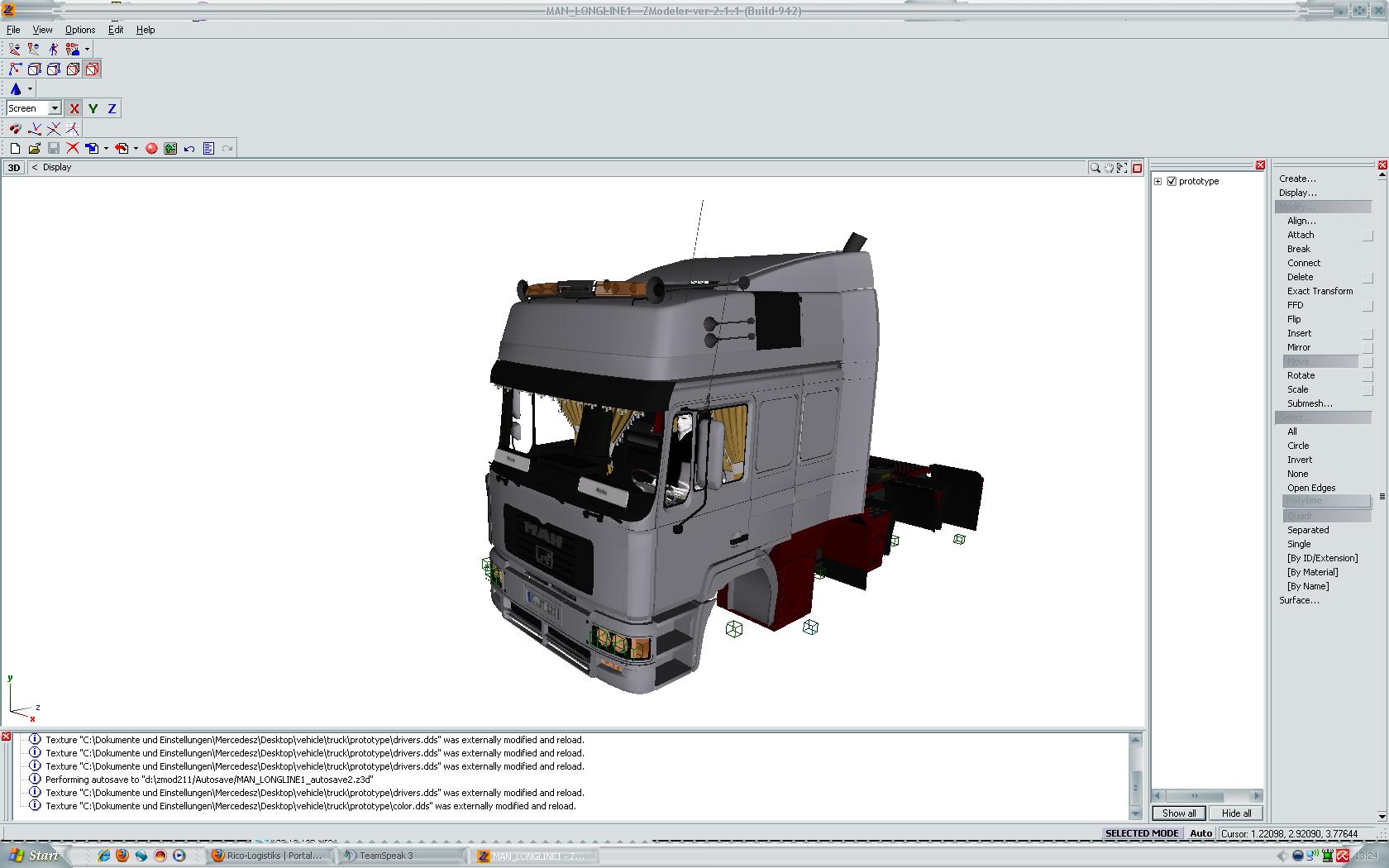Click the Hide all button
This screenshot has width=1389, height=868.
[x=1236, y=813]
